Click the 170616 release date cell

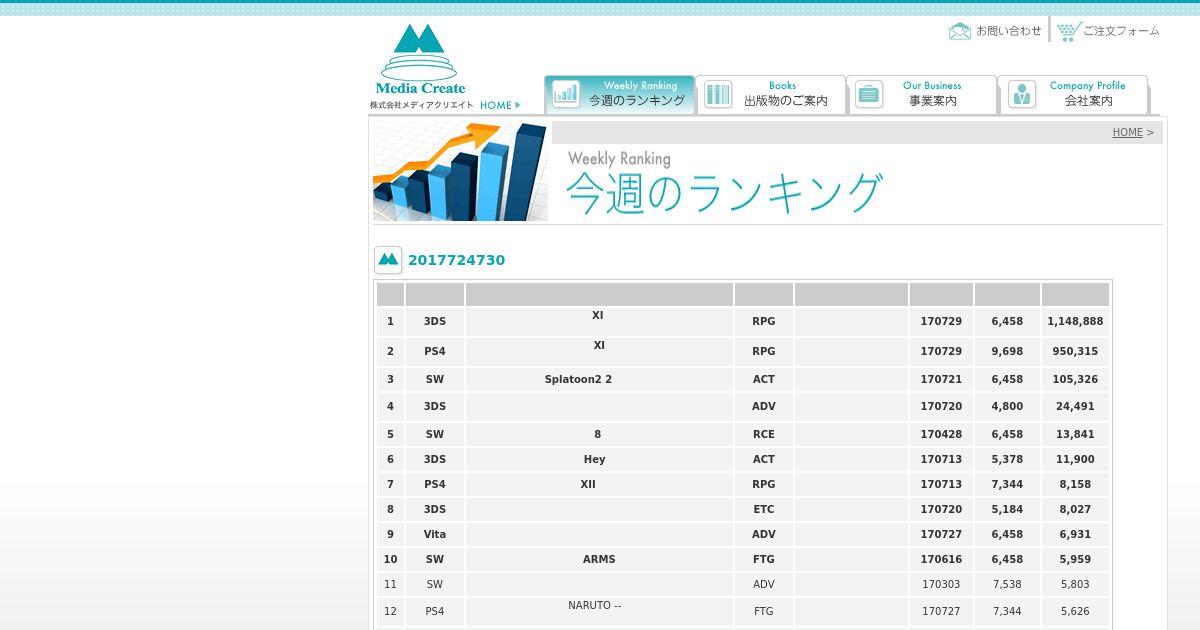tap(941, 559)
